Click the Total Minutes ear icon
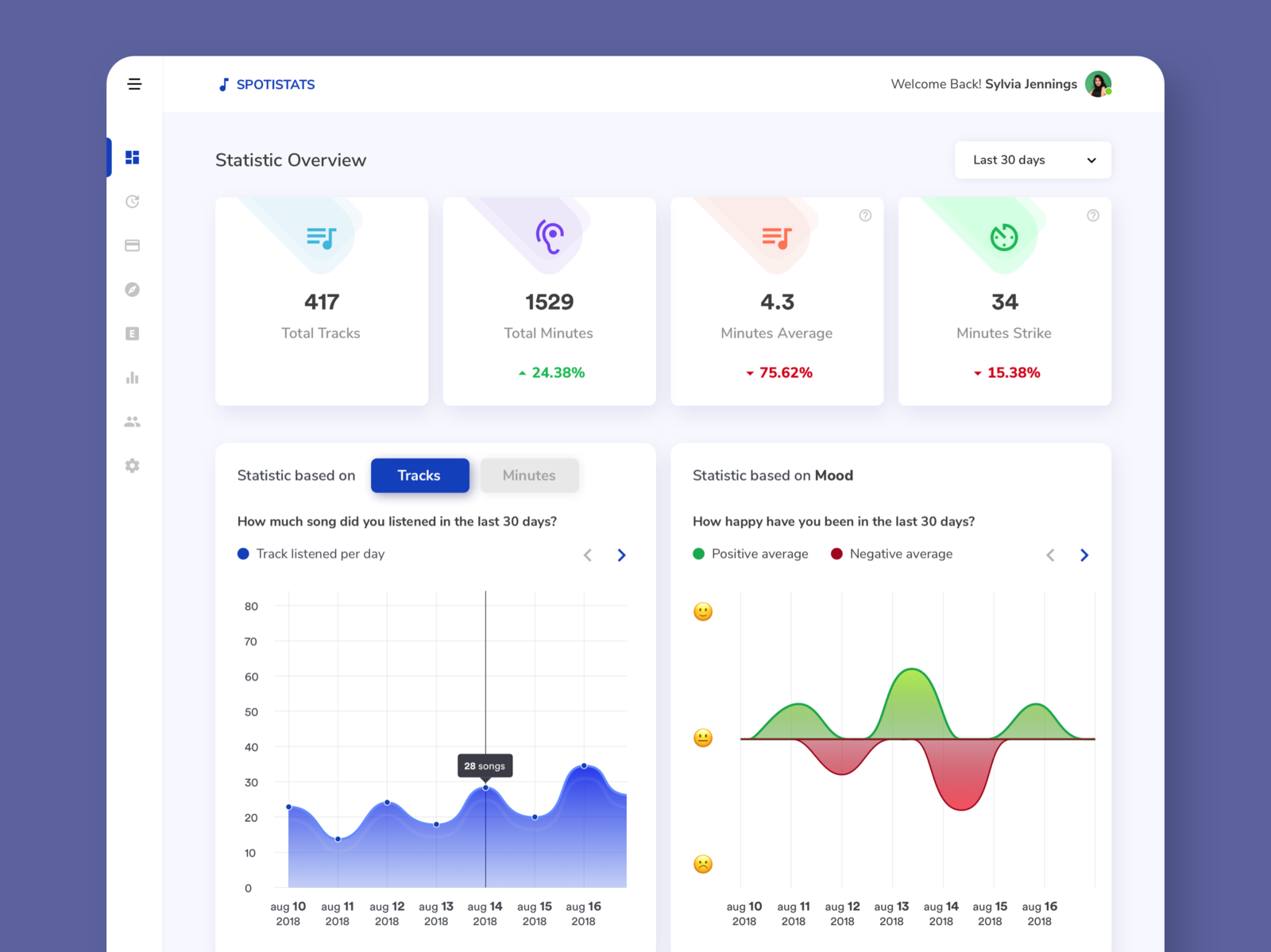 (550, 237)
